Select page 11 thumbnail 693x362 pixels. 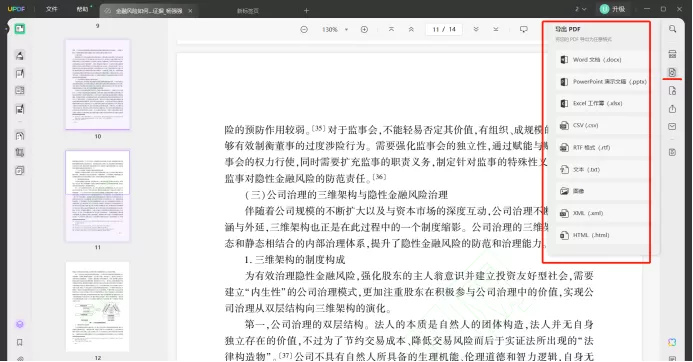pos(98,196)
